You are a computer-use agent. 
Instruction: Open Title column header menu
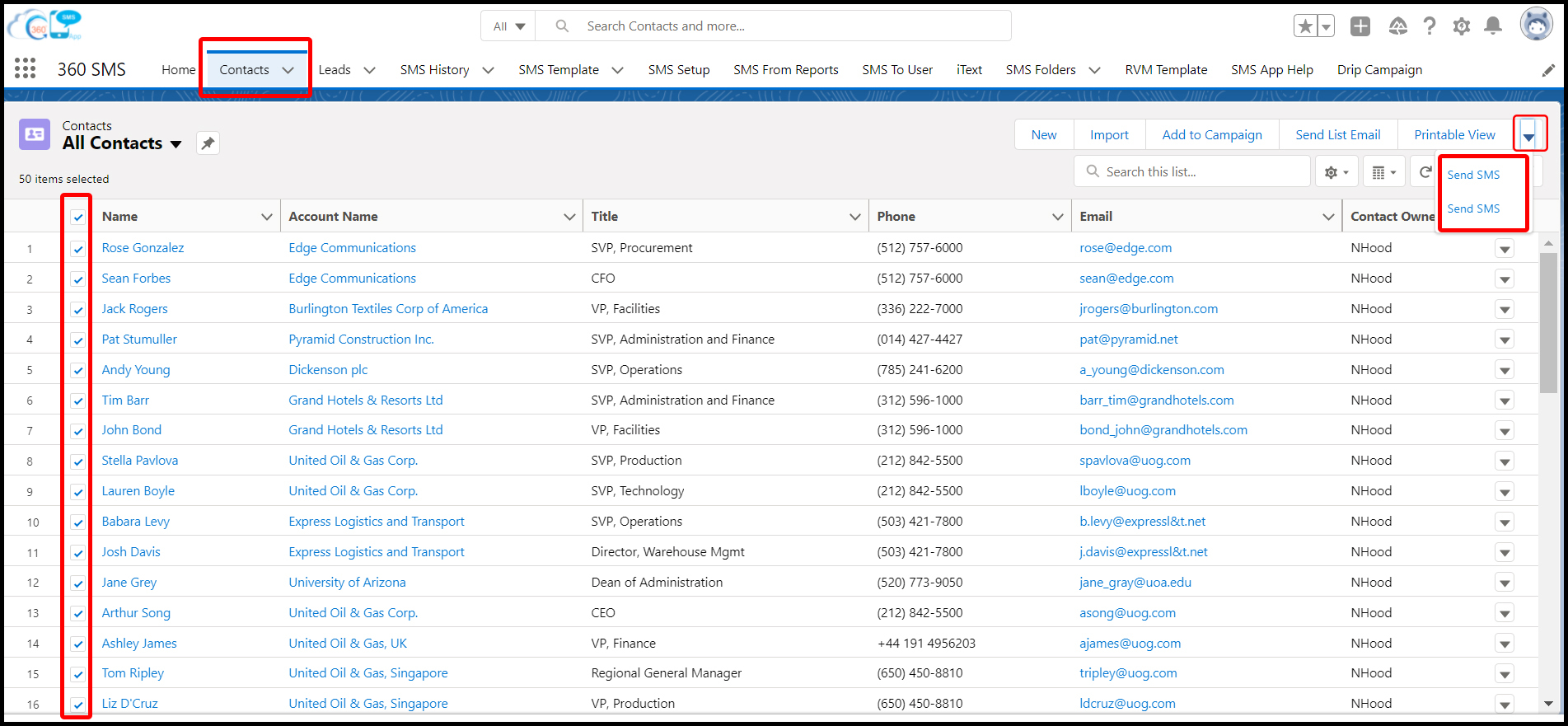[854, 217]
